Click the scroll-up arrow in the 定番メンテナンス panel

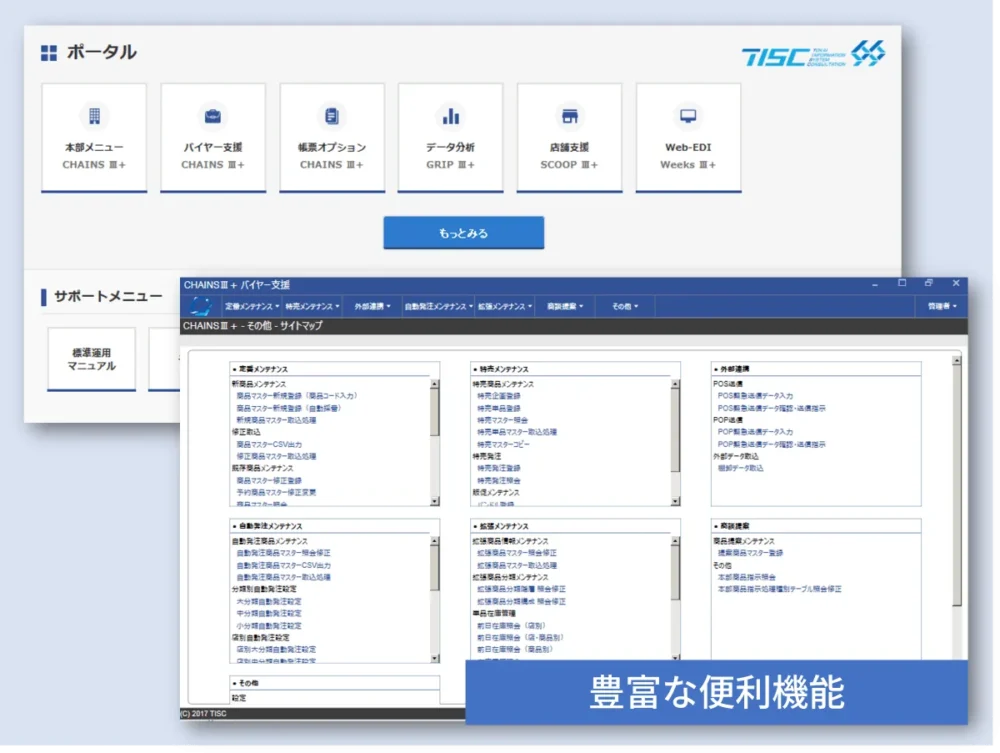point(434,384)
